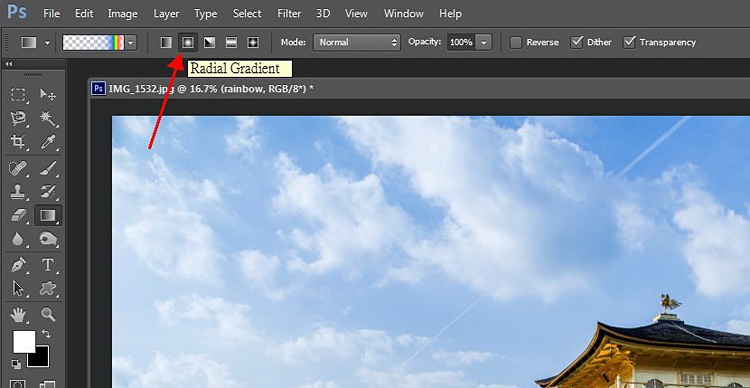
Task: Select the Brush tool
Action: 48,168
